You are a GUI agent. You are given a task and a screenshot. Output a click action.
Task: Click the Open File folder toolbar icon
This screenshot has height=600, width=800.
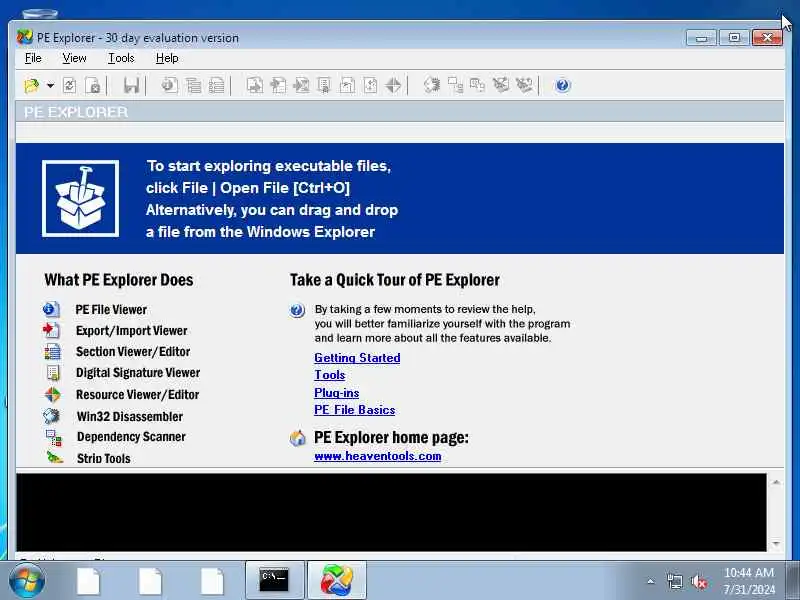(32, 85)
